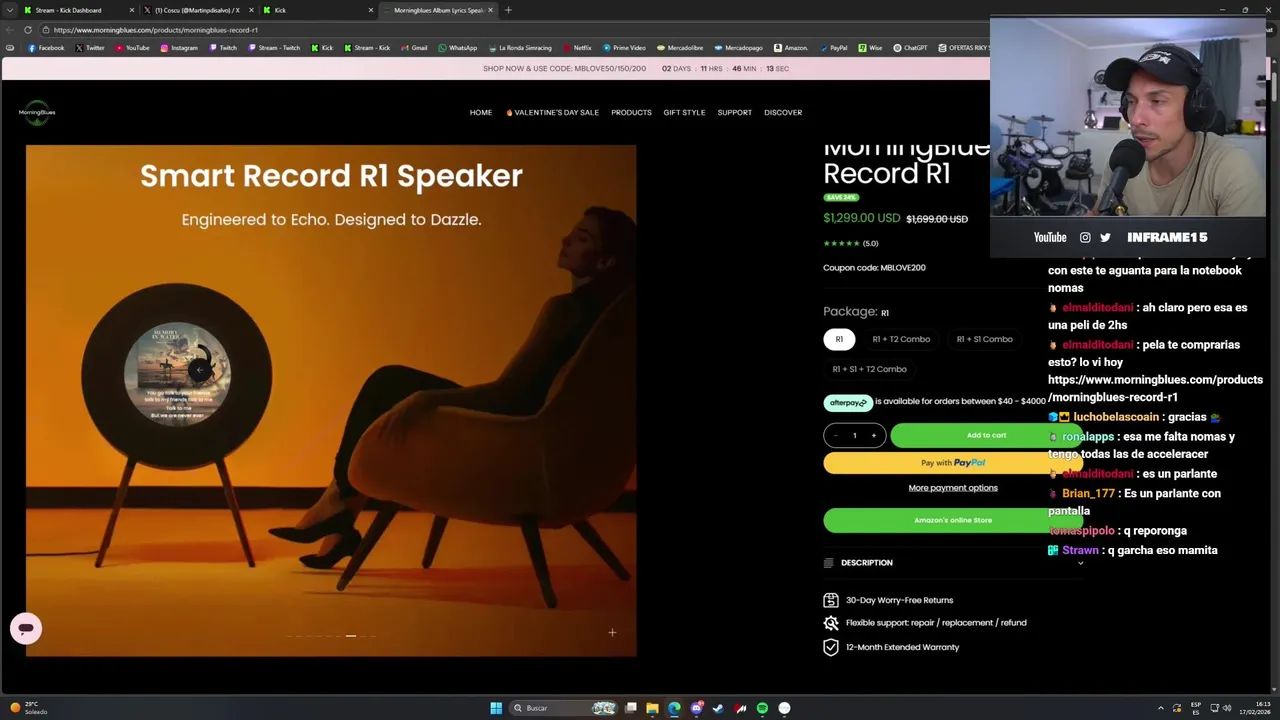Viewport: 1280px width, 720px height.
Task: Open Amazon's online Store button
Action: coord(953,520)
